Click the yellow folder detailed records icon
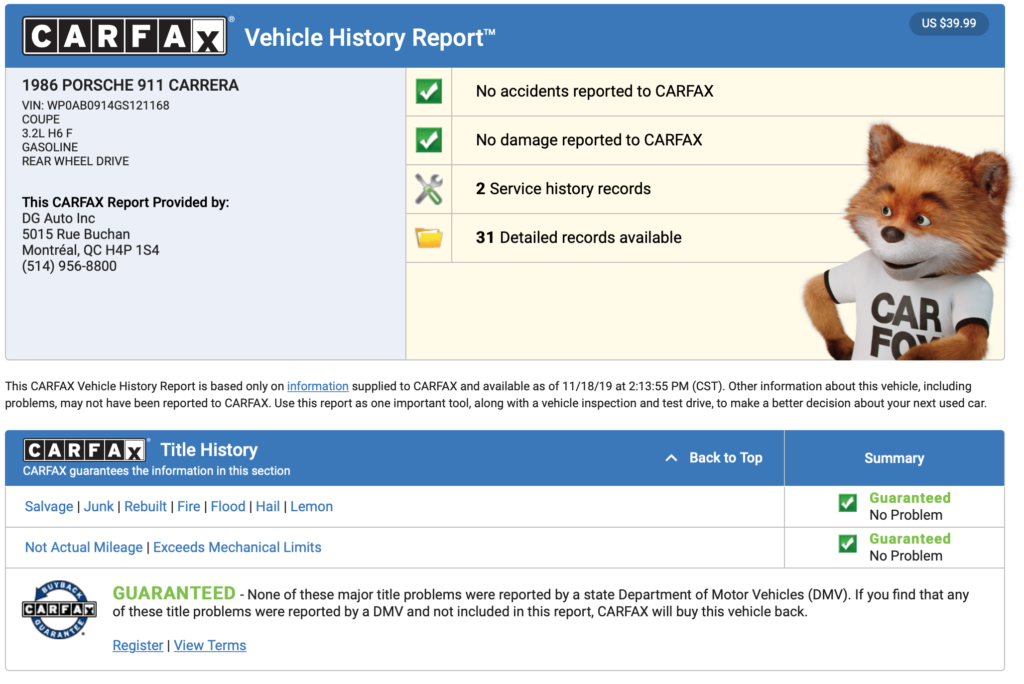Image resolution: width=1024 pixels, height=684 pixels. [428, 238]
